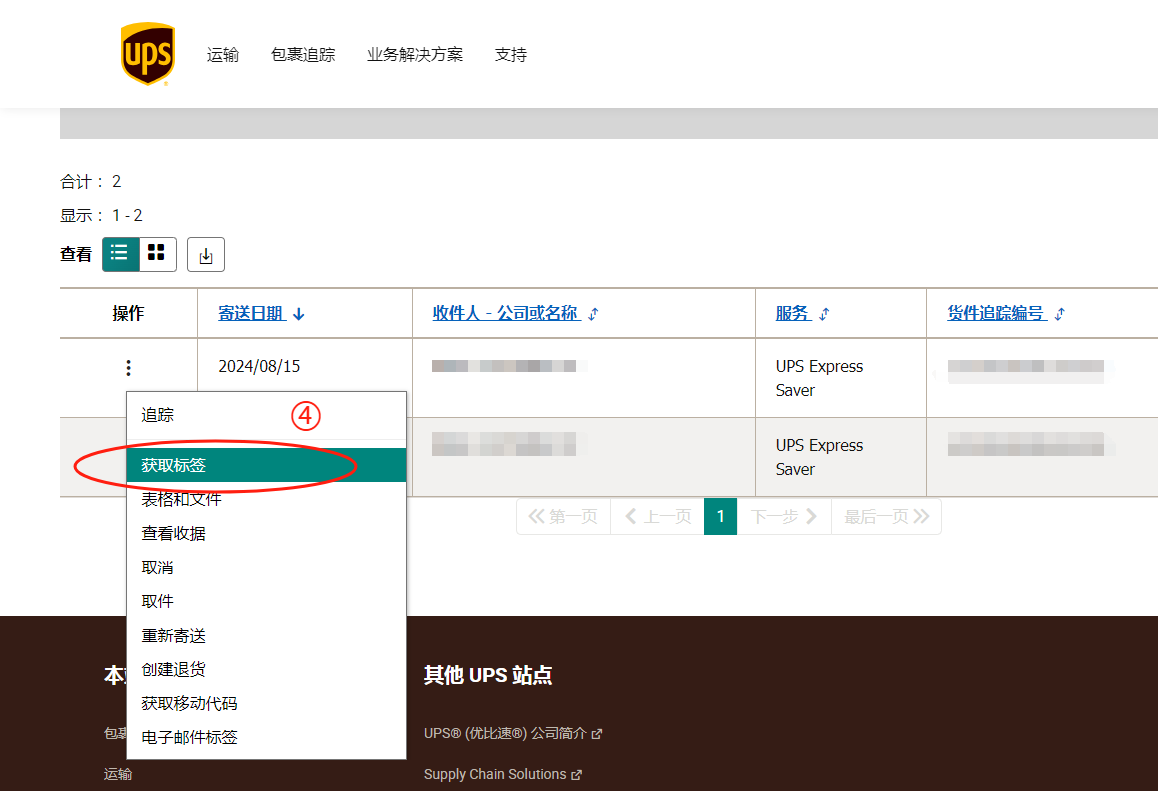This screenshot has height=791, width=1158.
Task: Switch to grid view icon
Action: click(x=157, y=254)
